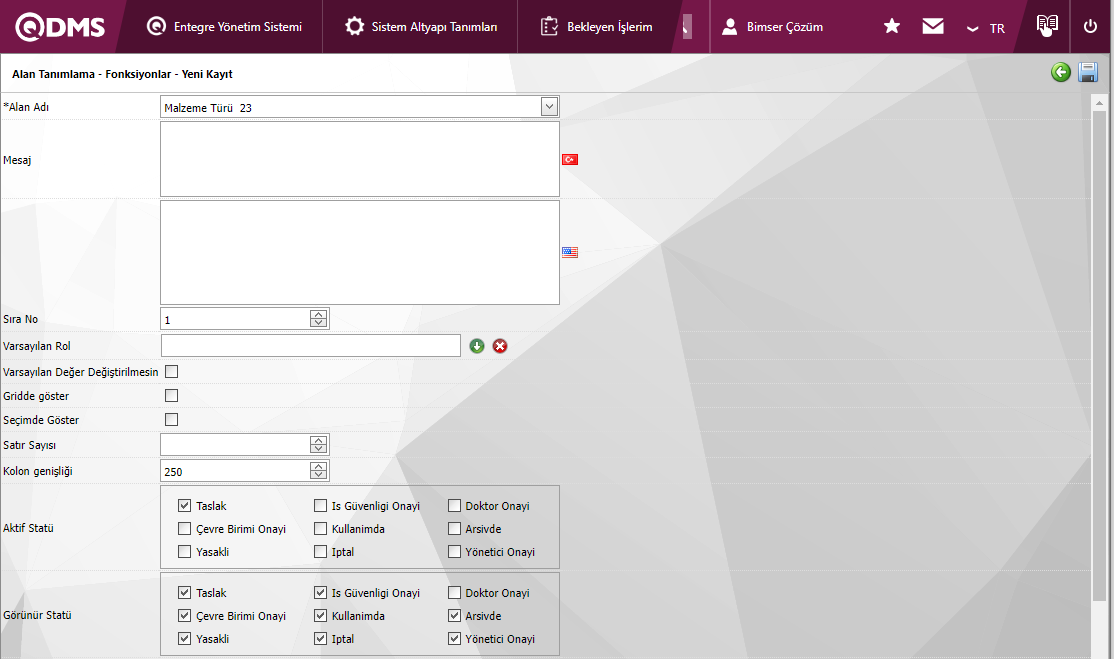This screenshot has width=1114, height=659.
Task: Uncheck Is Güvenligi Onayi in Görünür Statü
Action: (320, 592)
